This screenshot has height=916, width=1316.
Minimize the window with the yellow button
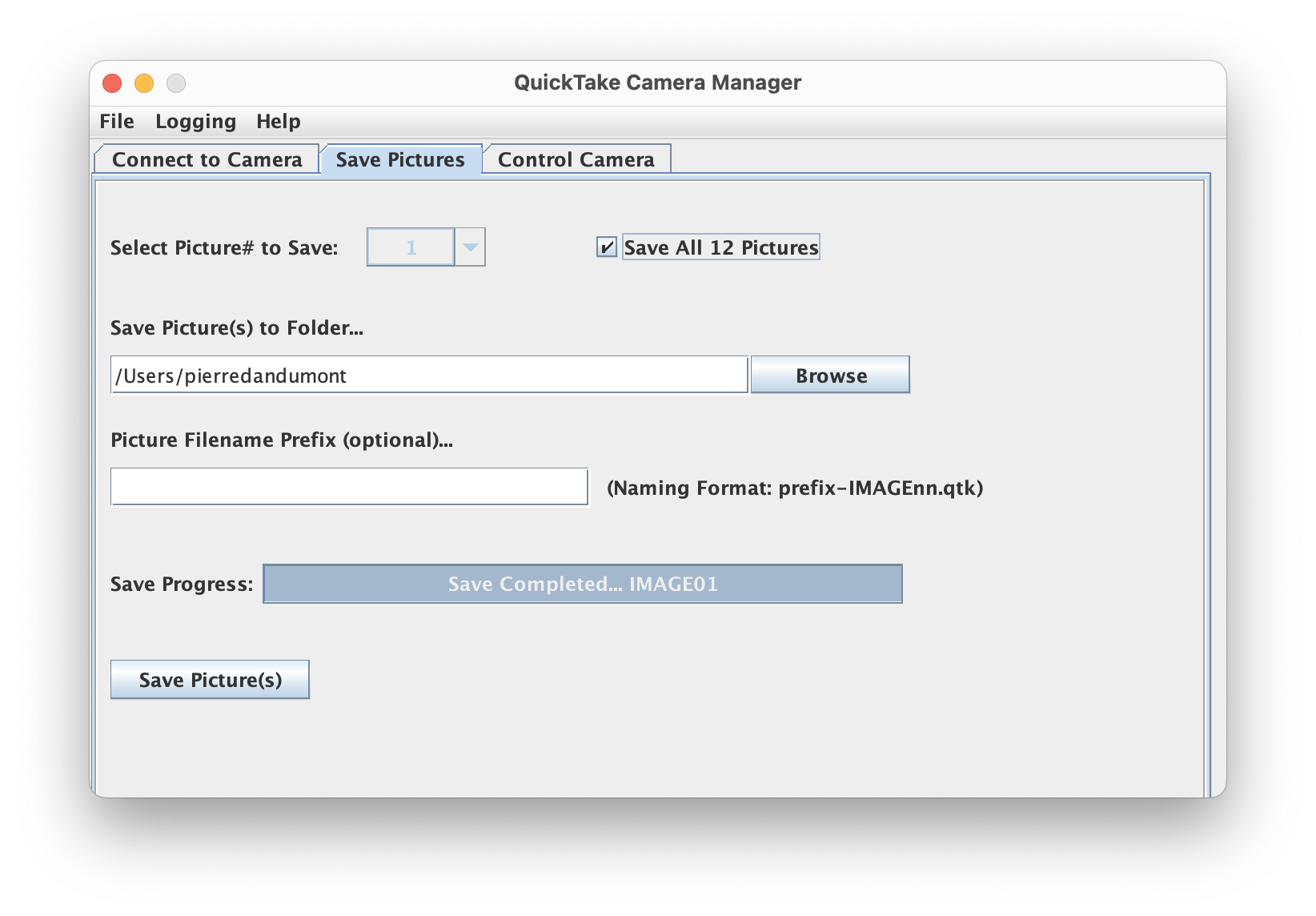[x=144, y=83]
